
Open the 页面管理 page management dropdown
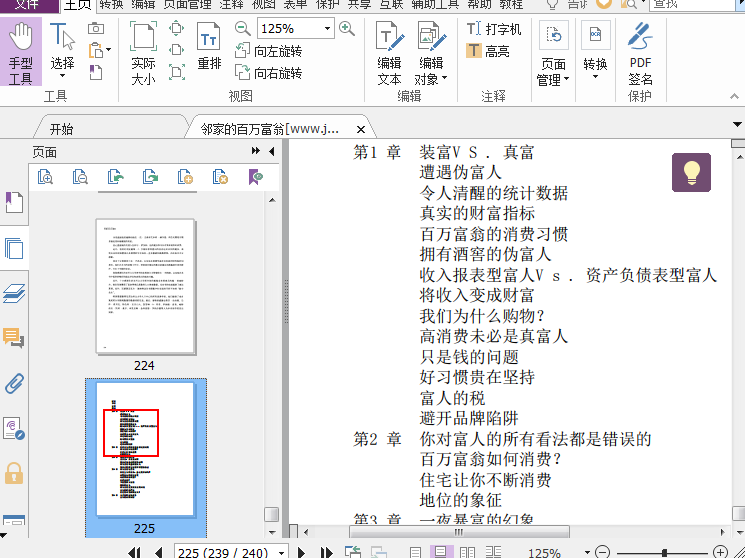pos(554,54)
